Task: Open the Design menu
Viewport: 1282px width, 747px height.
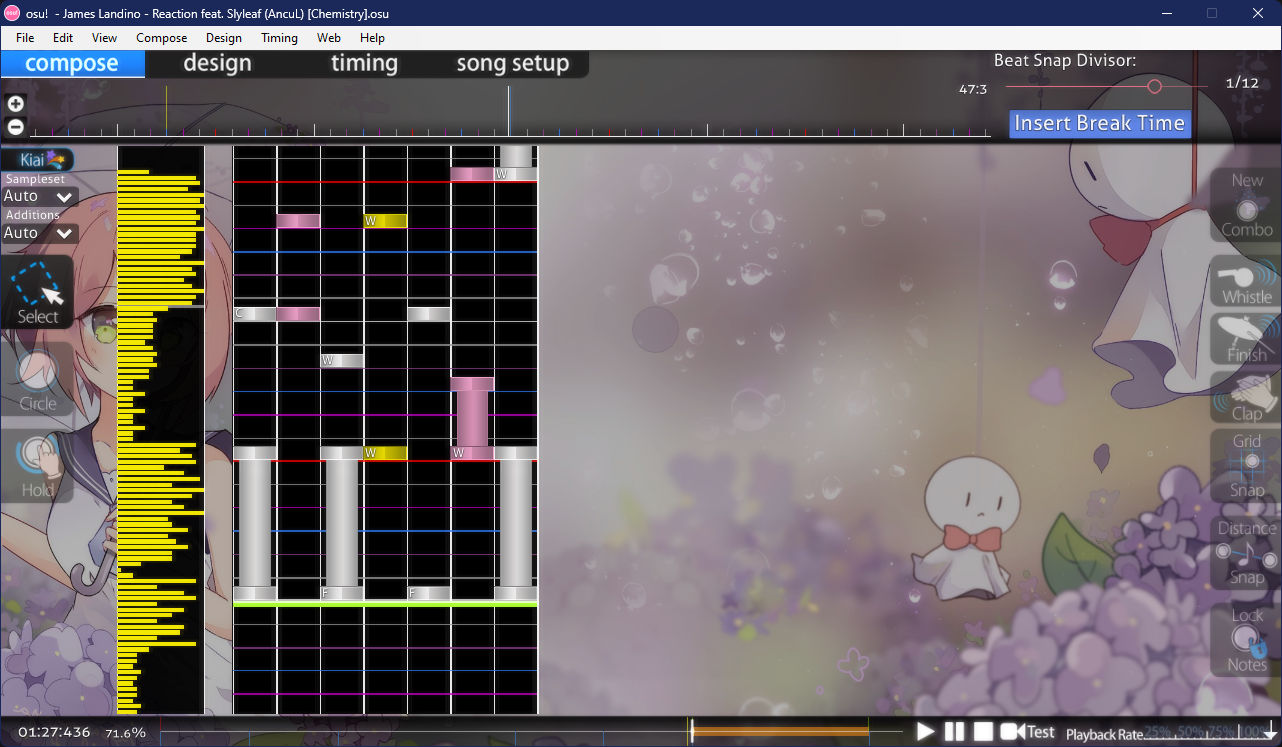Action: point(223,37)
